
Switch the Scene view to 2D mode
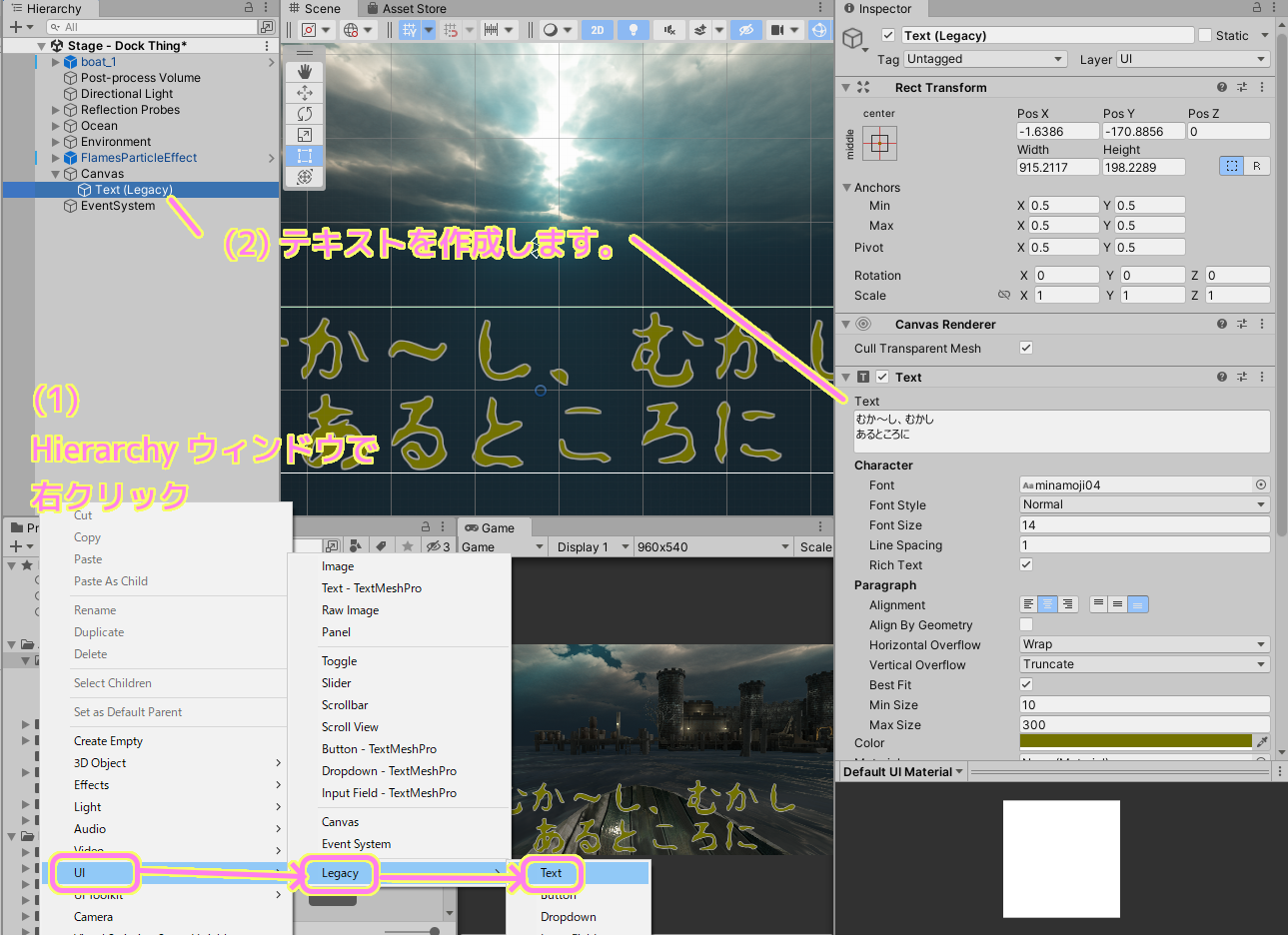tap(597, 30)
